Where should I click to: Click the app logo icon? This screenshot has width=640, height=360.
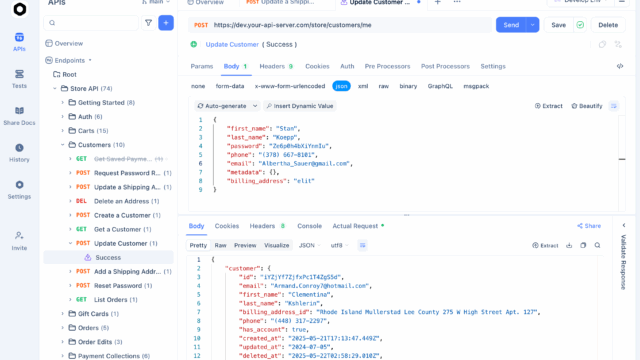[x=20, y=9]
